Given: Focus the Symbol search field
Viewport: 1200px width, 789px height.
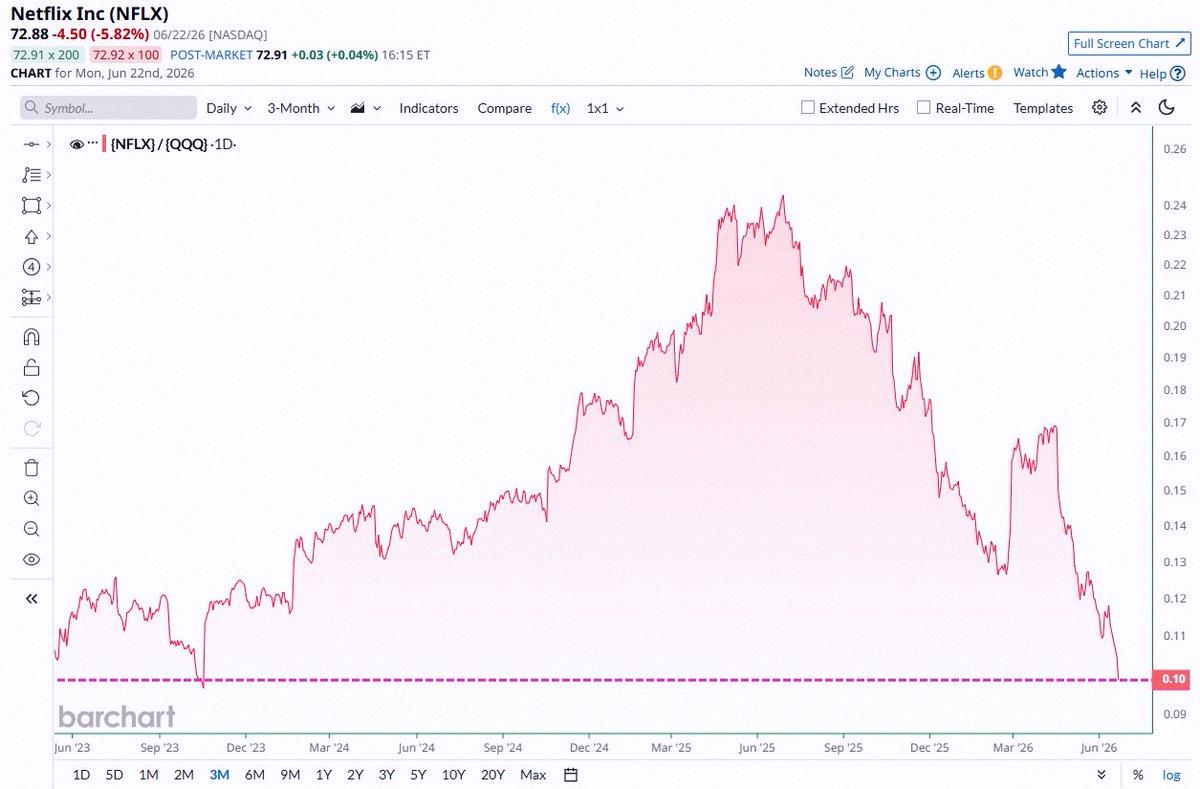Looking at the screenshot, I should click(x=108, y=108).
